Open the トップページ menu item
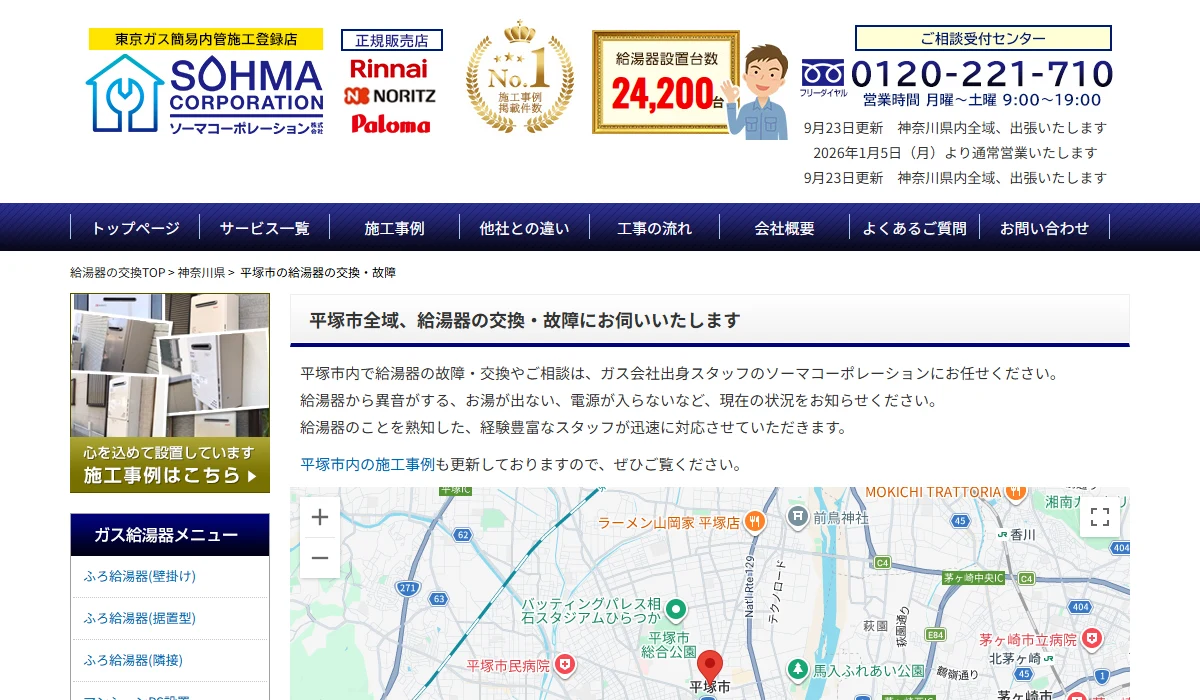1200x700 pixels. tap(135, 228)
